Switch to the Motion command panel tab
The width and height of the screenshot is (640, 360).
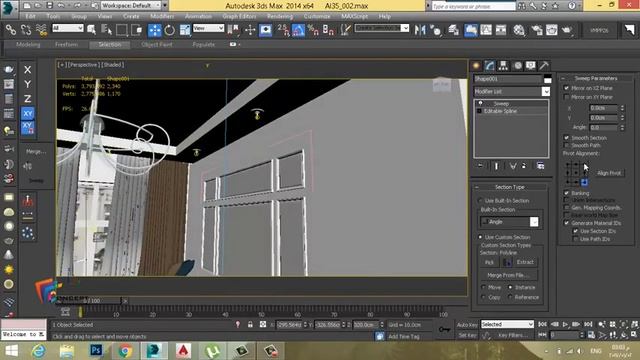[x=518, y=66]
